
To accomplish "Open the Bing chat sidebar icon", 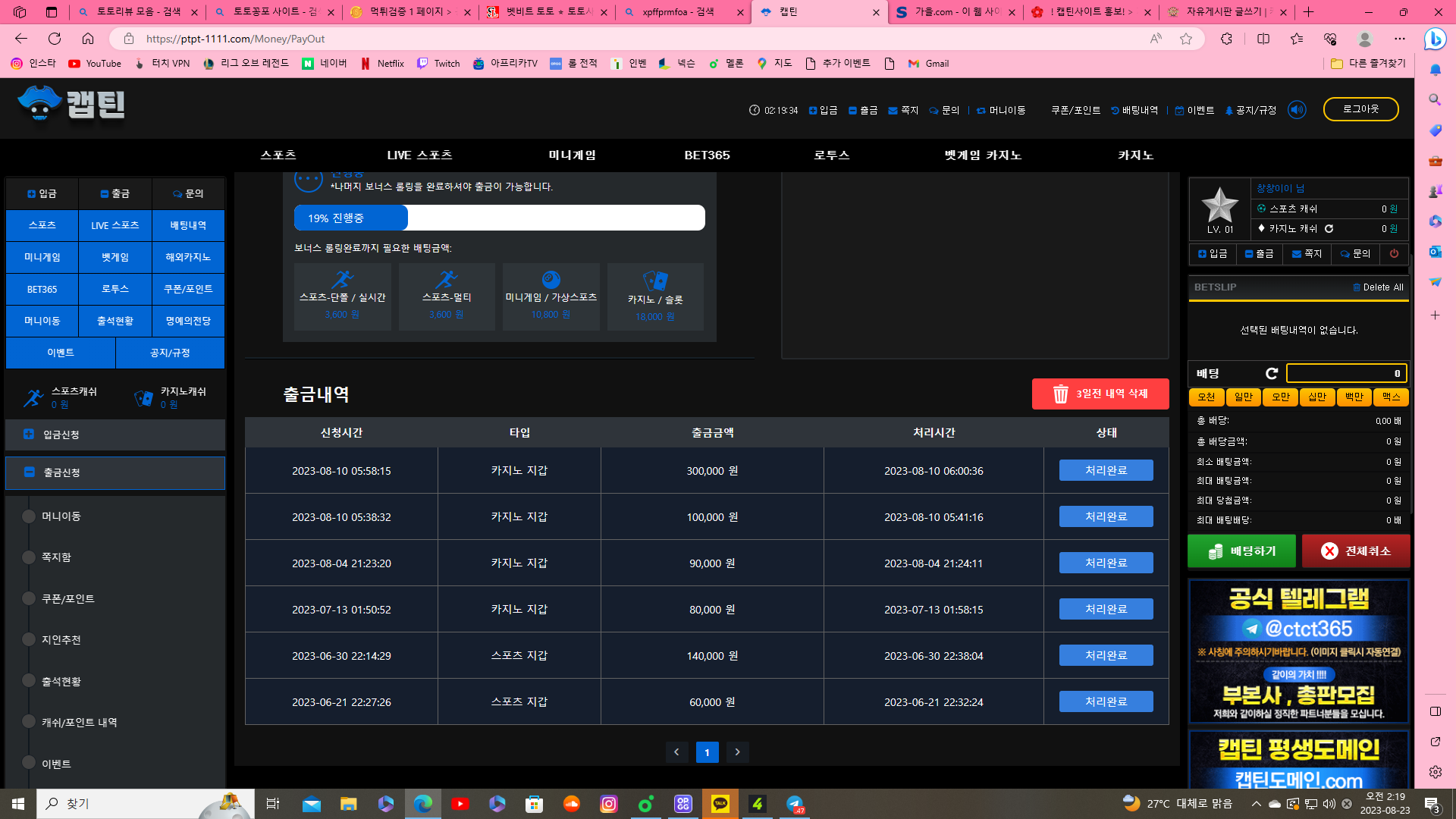I will [x=1435, y=39].
